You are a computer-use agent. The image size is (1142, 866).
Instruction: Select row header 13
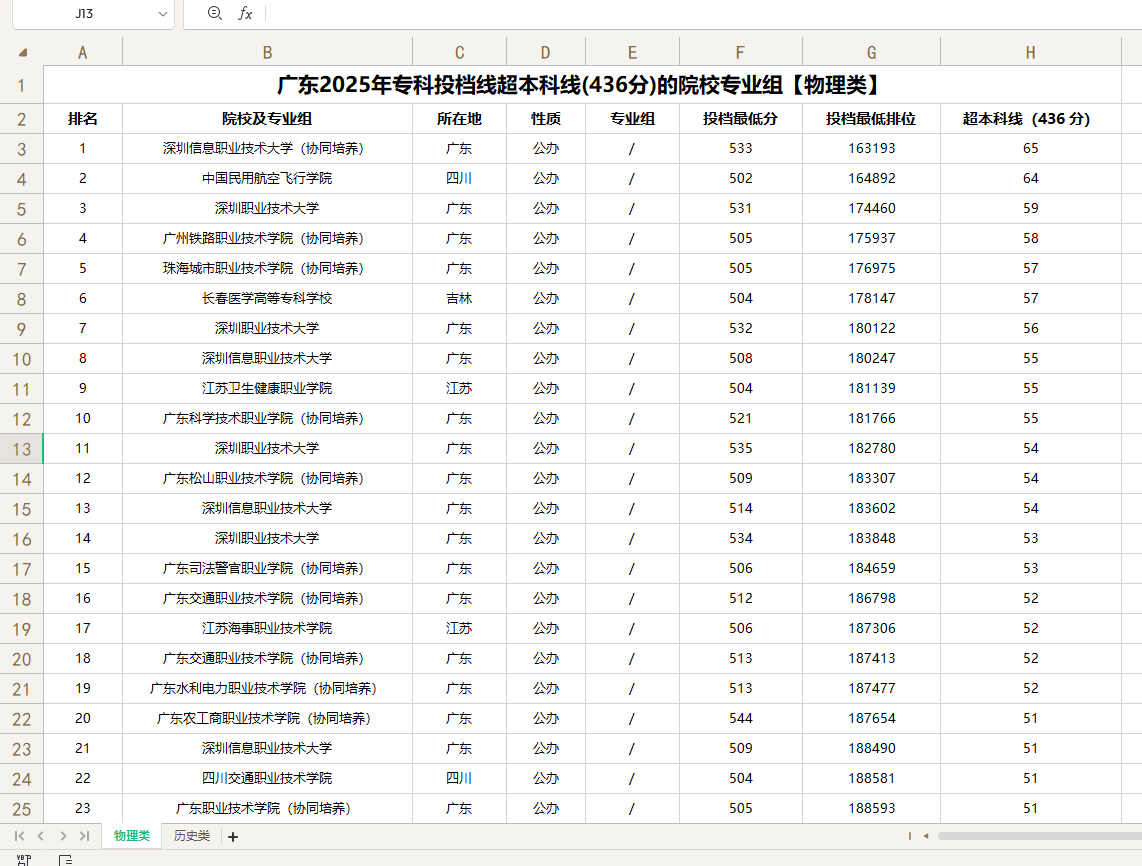point(22,448)
